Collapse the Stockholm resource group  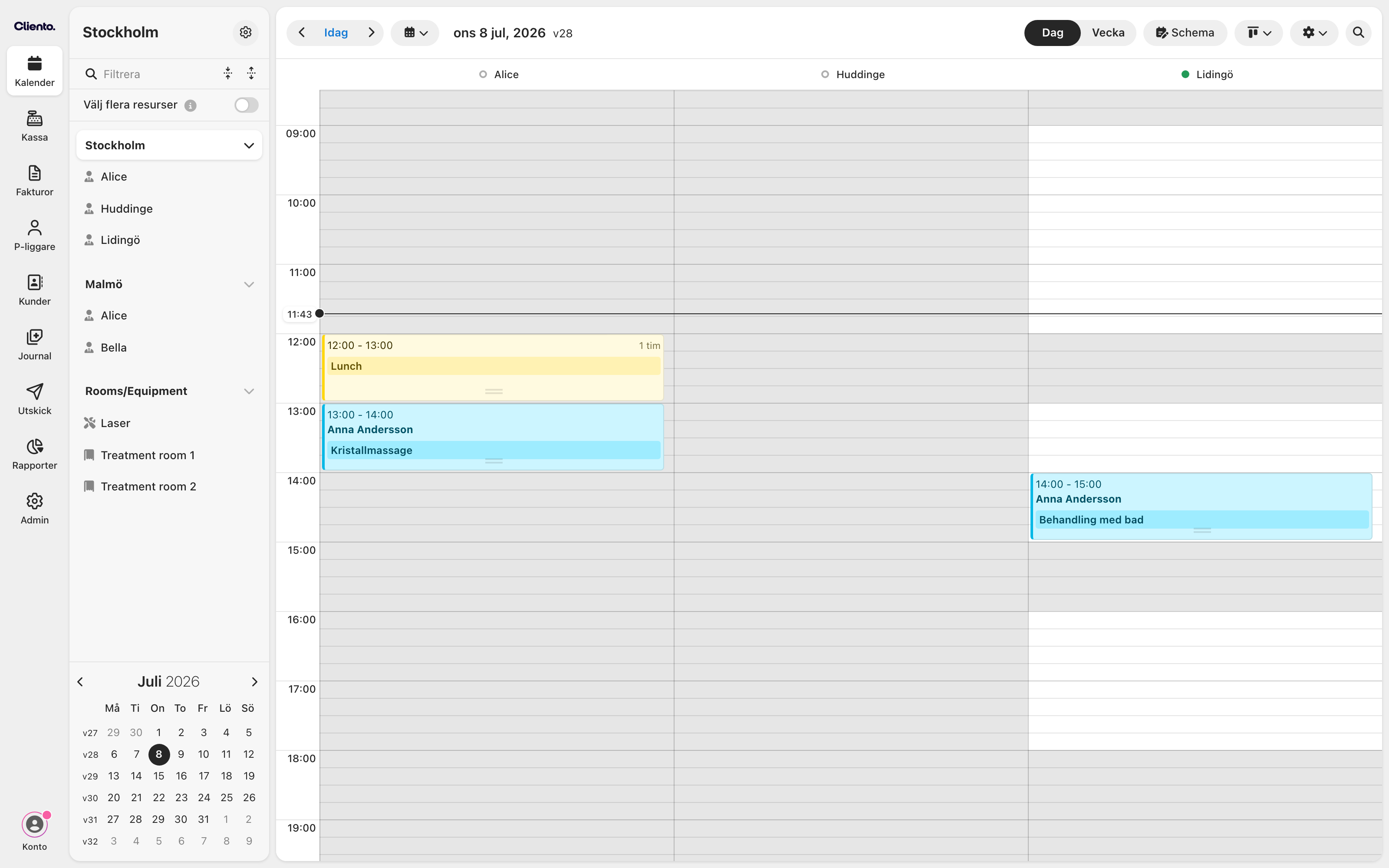tap(249, 146)
